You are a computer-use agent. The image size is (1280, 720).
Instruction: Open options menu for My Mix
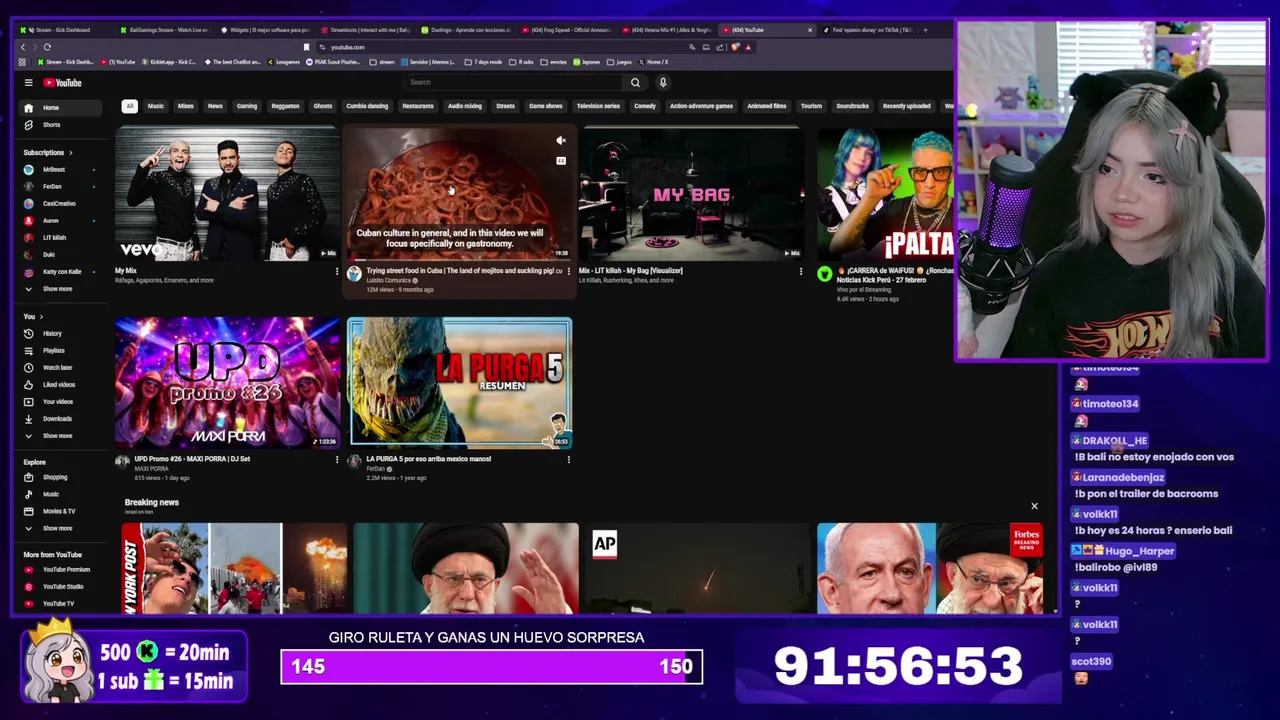tap(337, 271)
